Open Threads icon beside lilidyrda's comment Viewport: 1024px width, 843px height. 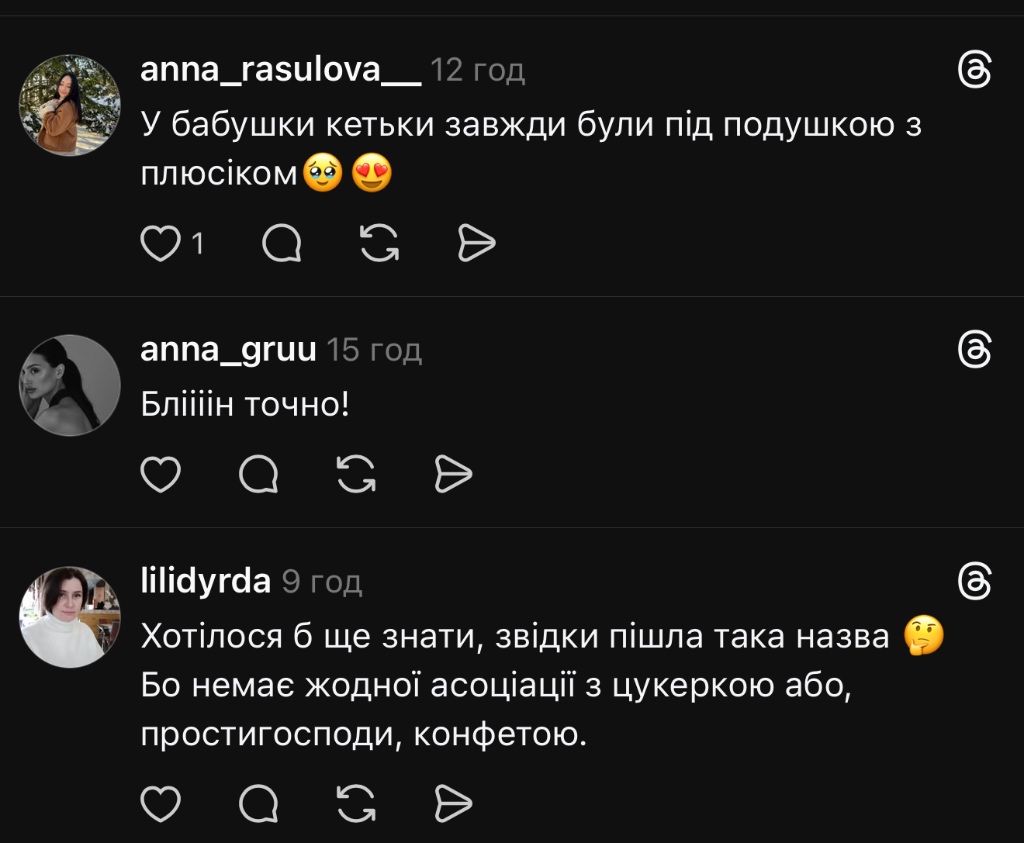974,581
